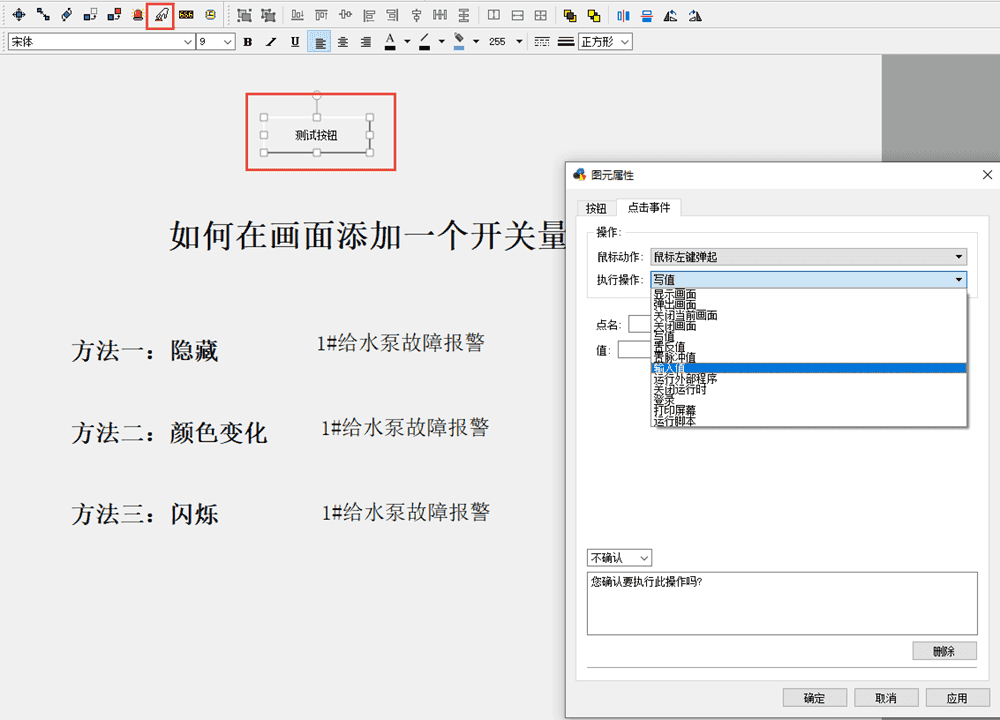Screen dimensions: 1000x720
Task: Click the 取消 button
Action: 886,698
